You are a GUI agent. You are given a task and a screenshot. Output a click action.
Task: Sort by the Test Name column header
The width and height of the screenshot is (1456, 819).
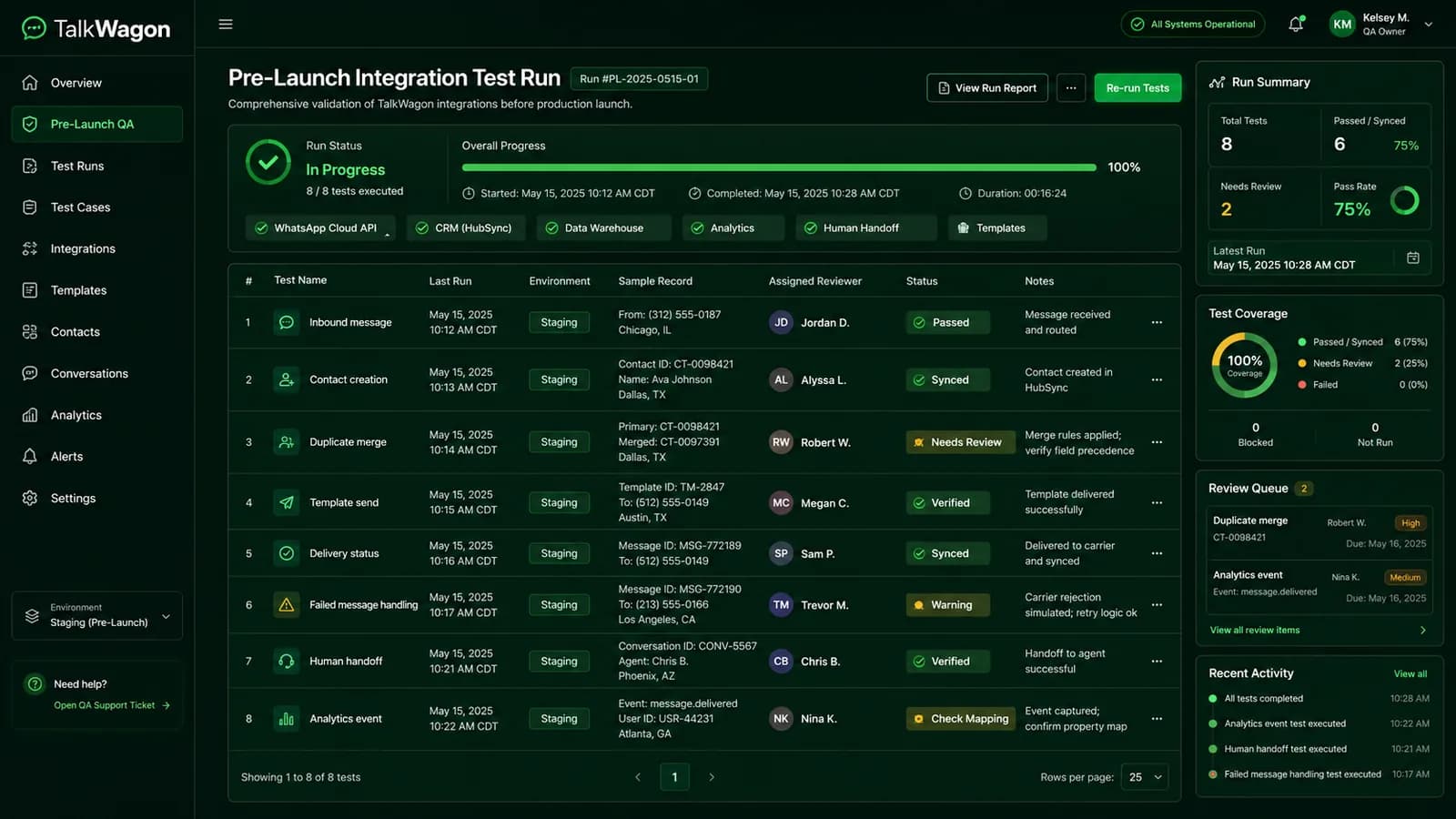tap(300, 280)
